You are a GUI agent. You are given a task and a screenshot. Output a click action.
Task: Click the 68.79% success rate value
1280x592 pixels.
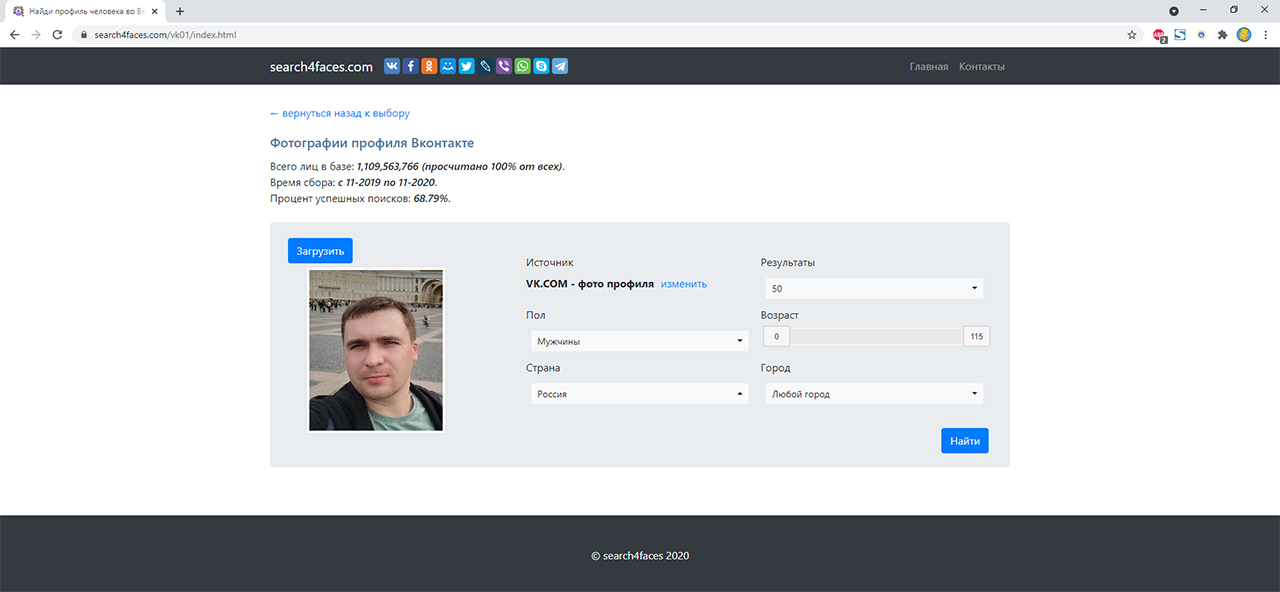click(431, 198)
